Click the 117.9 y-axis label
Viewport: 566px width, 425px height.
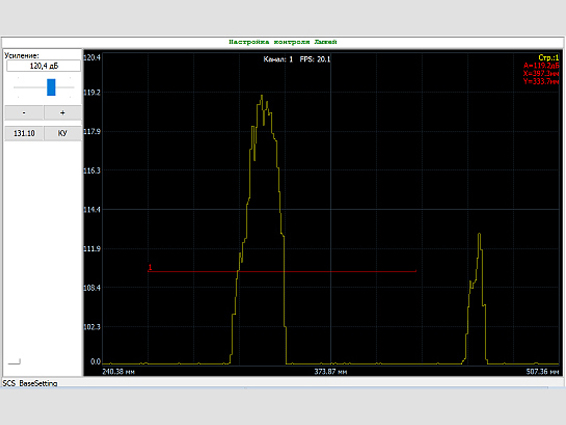[92, 131]
